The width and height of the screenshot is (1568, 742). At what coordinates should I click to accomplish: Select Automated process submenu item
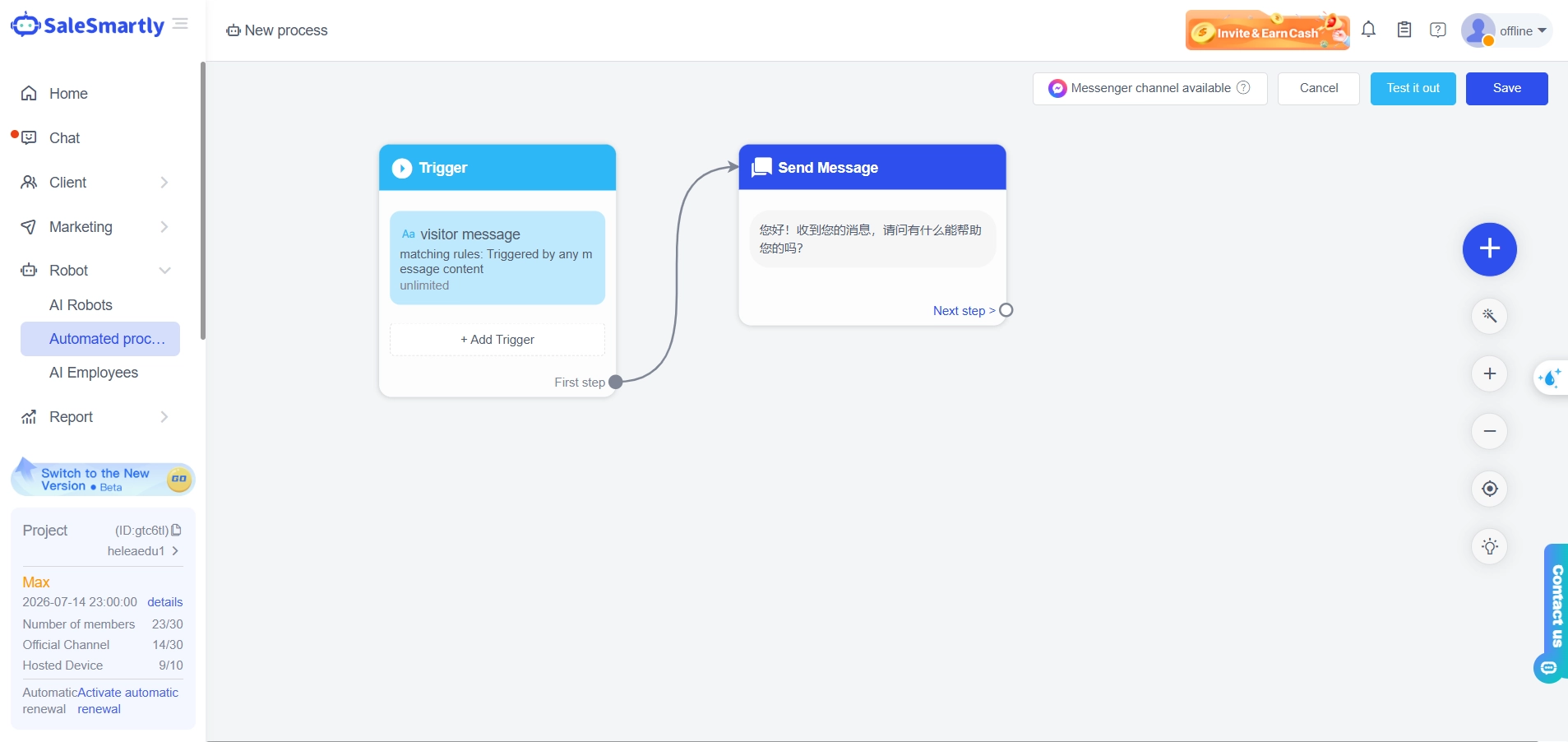pos(100,339)
